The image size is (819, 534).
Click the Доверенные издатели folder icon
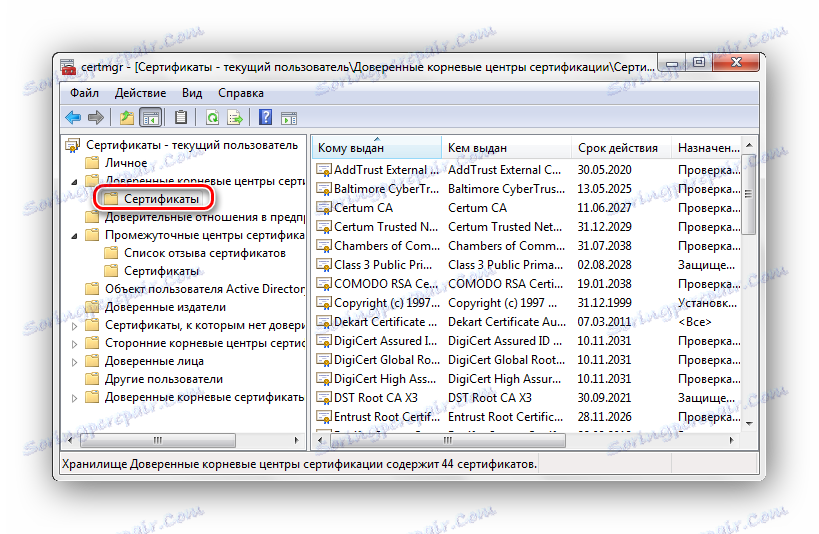92,307
